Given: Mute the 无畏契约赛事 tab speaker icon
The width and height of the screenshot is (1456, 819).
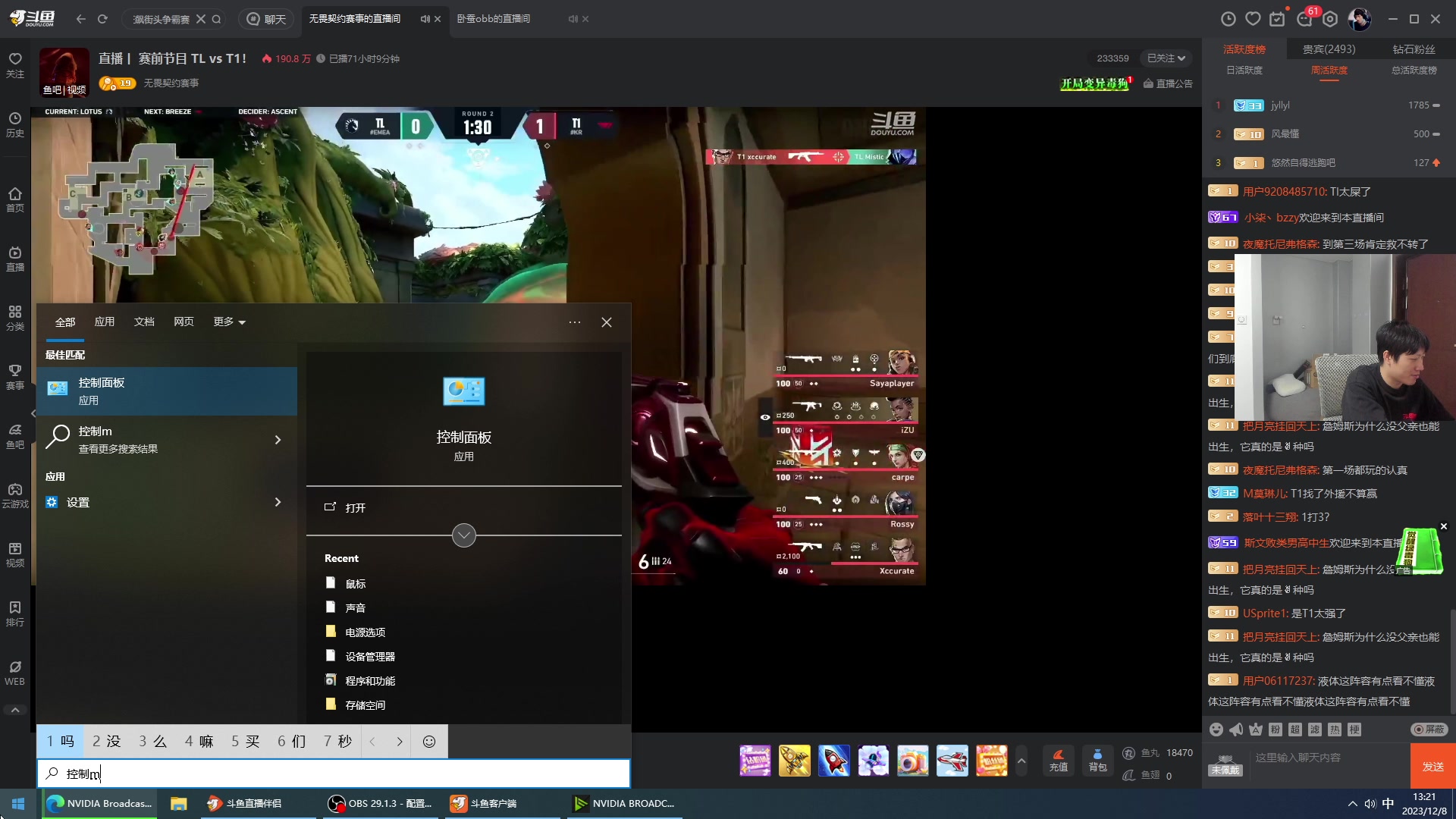Looking at the screenshot, I should (425, 19).
